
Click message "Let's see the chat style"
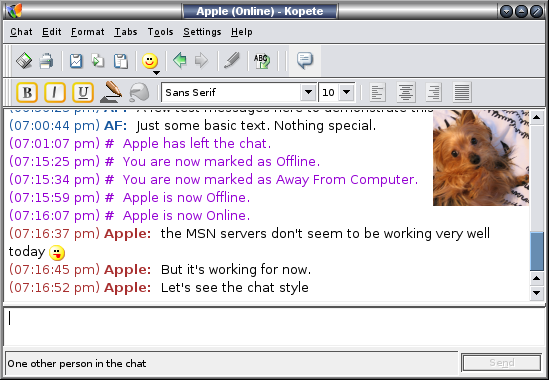tap(235, 288)
